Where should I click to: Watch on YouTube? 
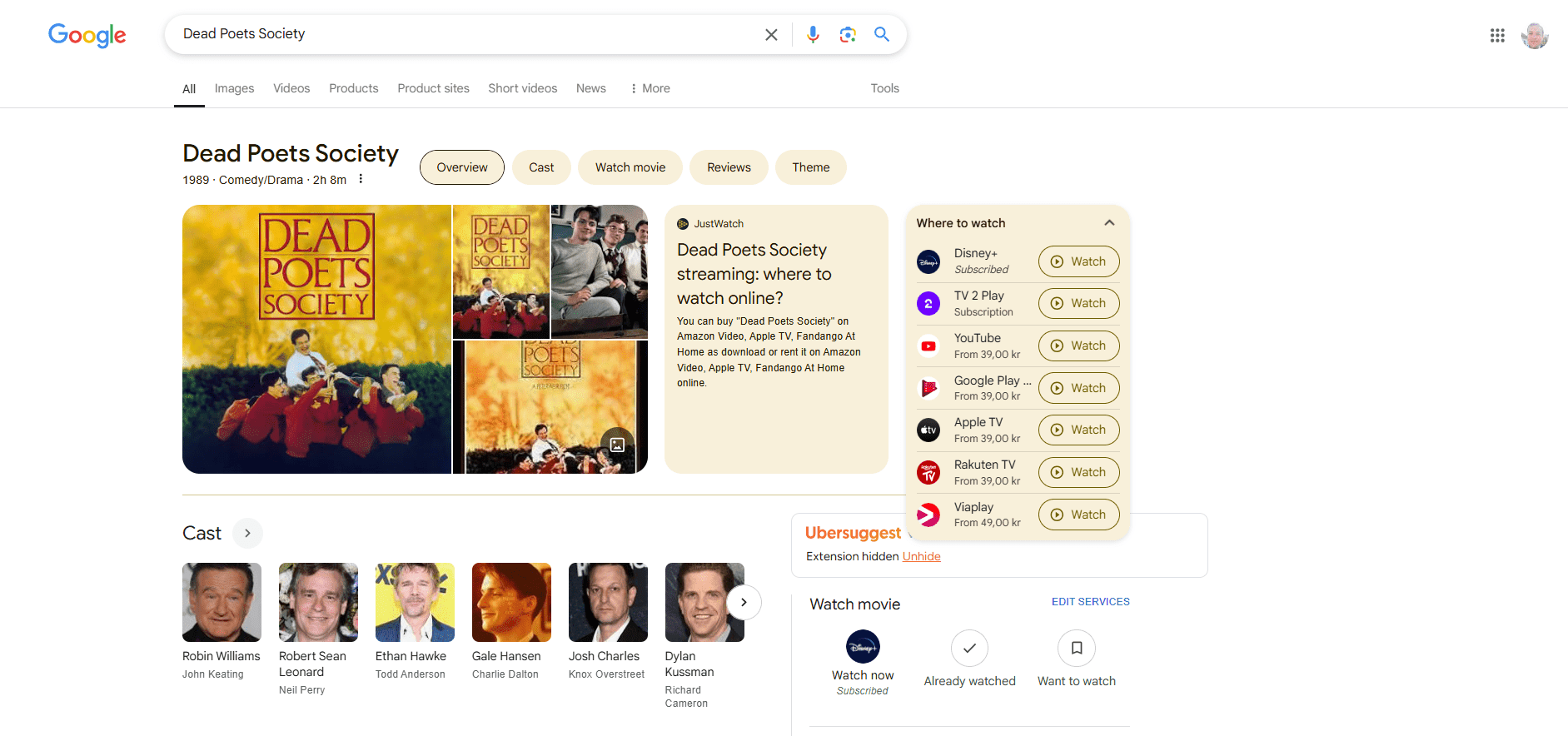tap(1078, 346)
